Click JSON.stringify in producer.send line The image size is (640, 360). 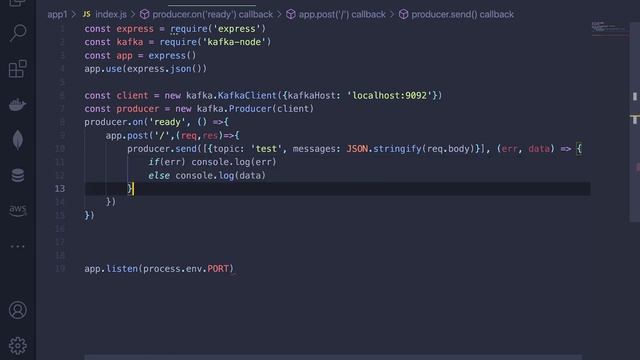tap(384, 149)
